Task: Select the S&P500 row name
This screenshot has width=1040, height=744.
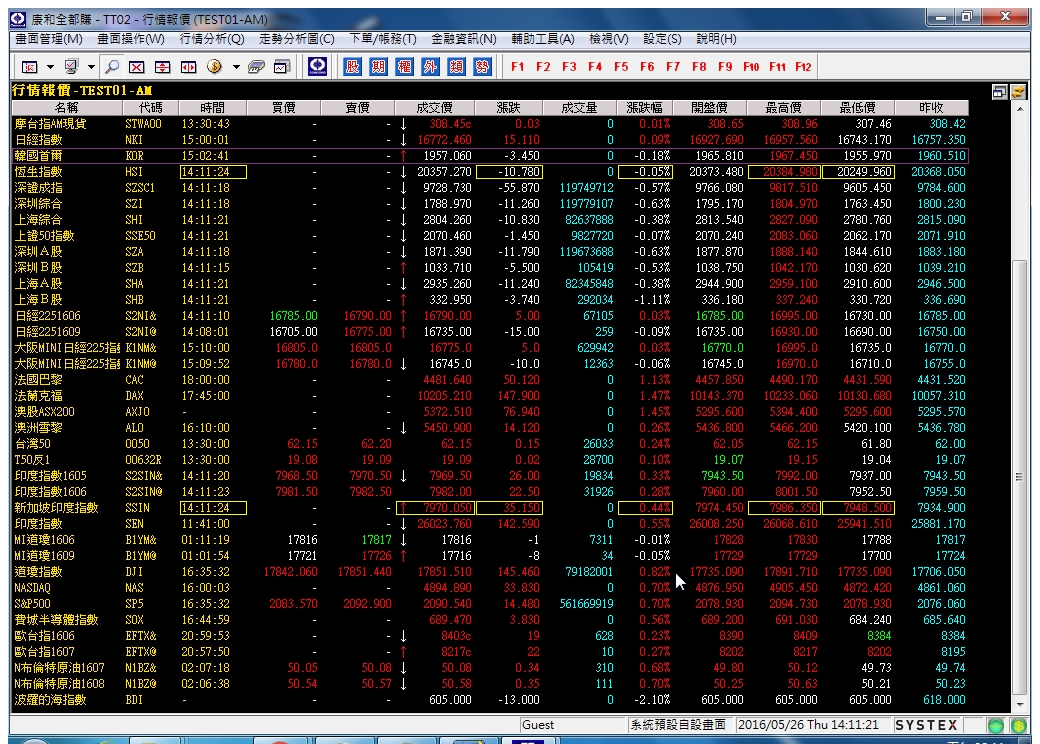Action: point(32,603)
